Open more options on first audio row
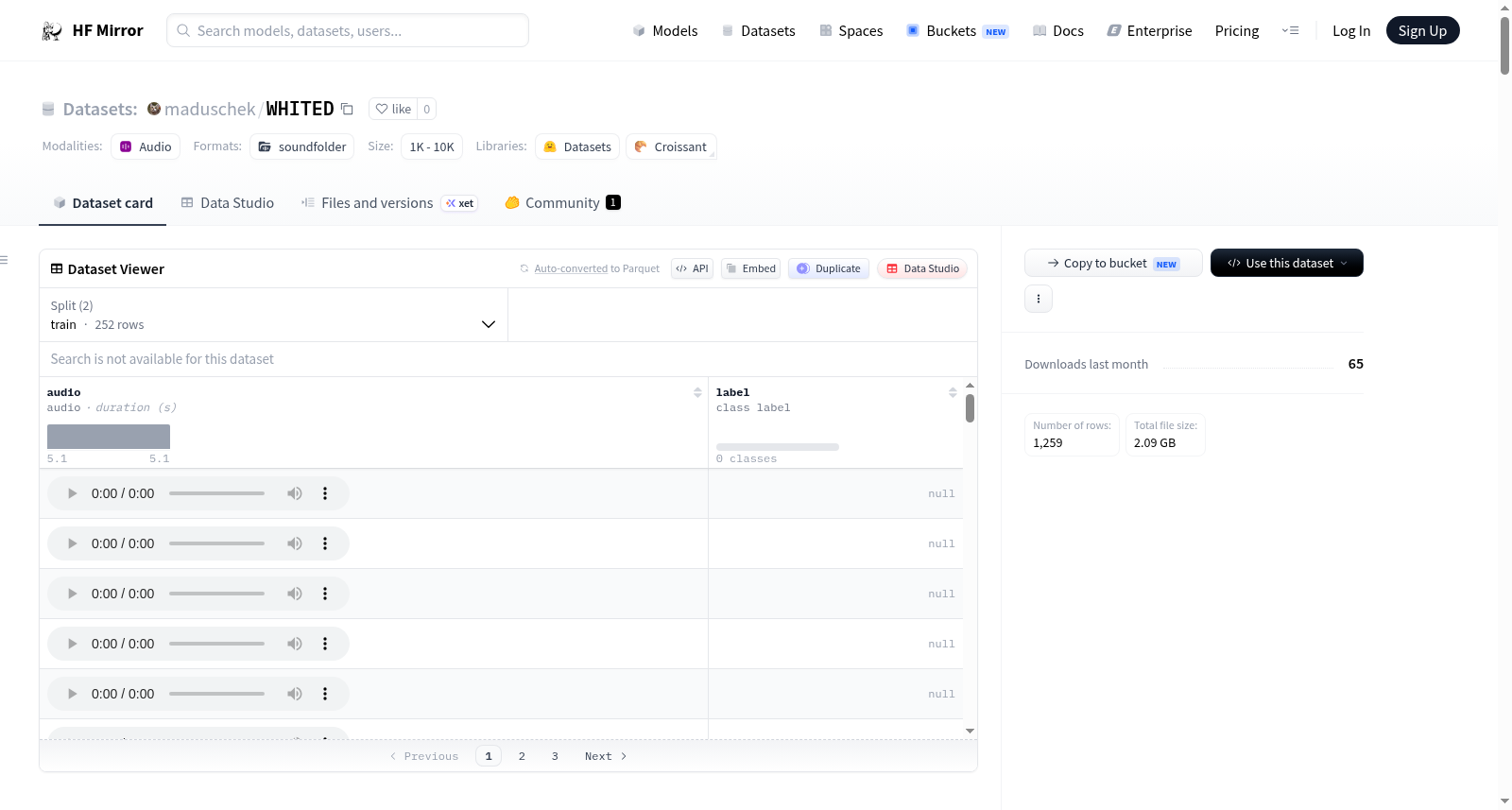The height and width of the screenshot is (810, 1512). (325, 493)
